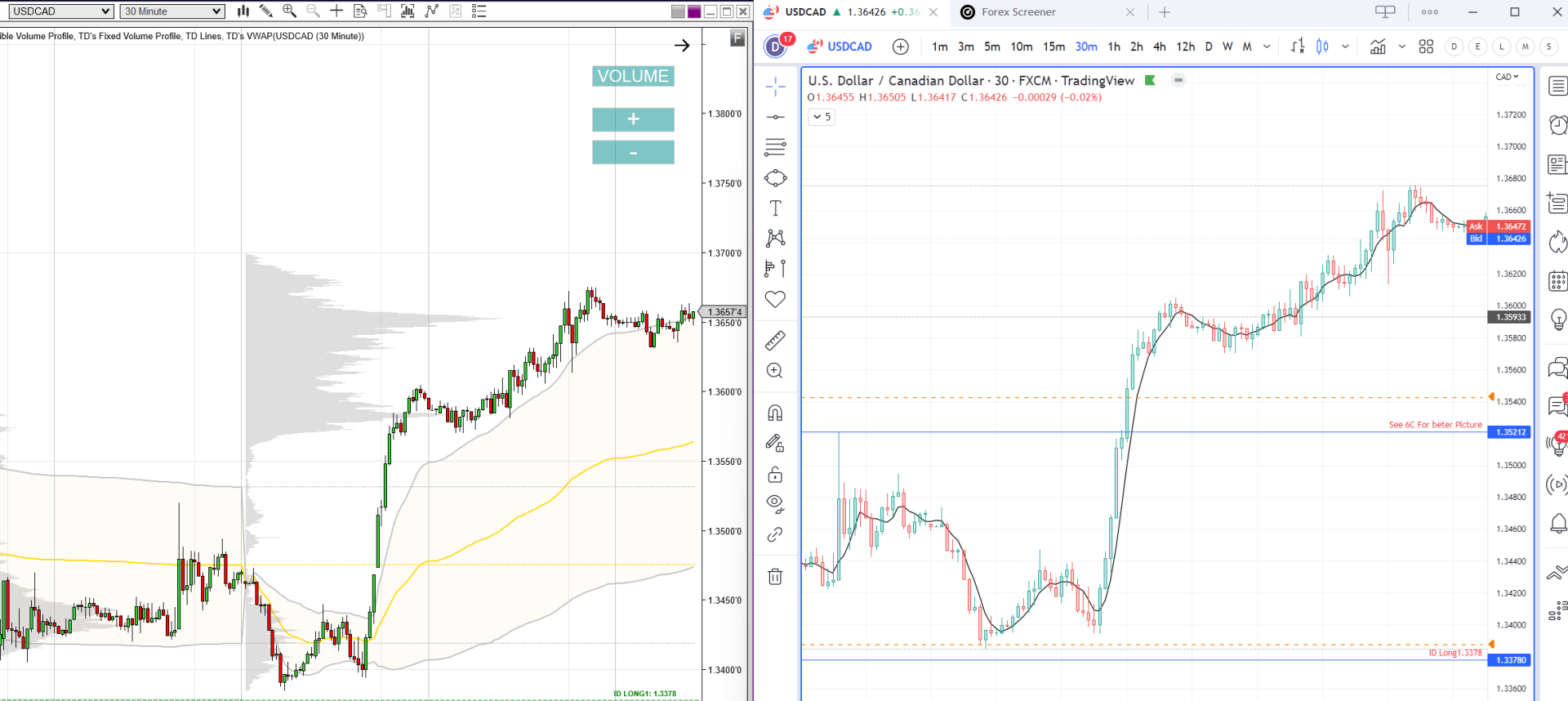
Task: Toggle the L circle button in TradingView toolbar
Action: coord(1501,47)
